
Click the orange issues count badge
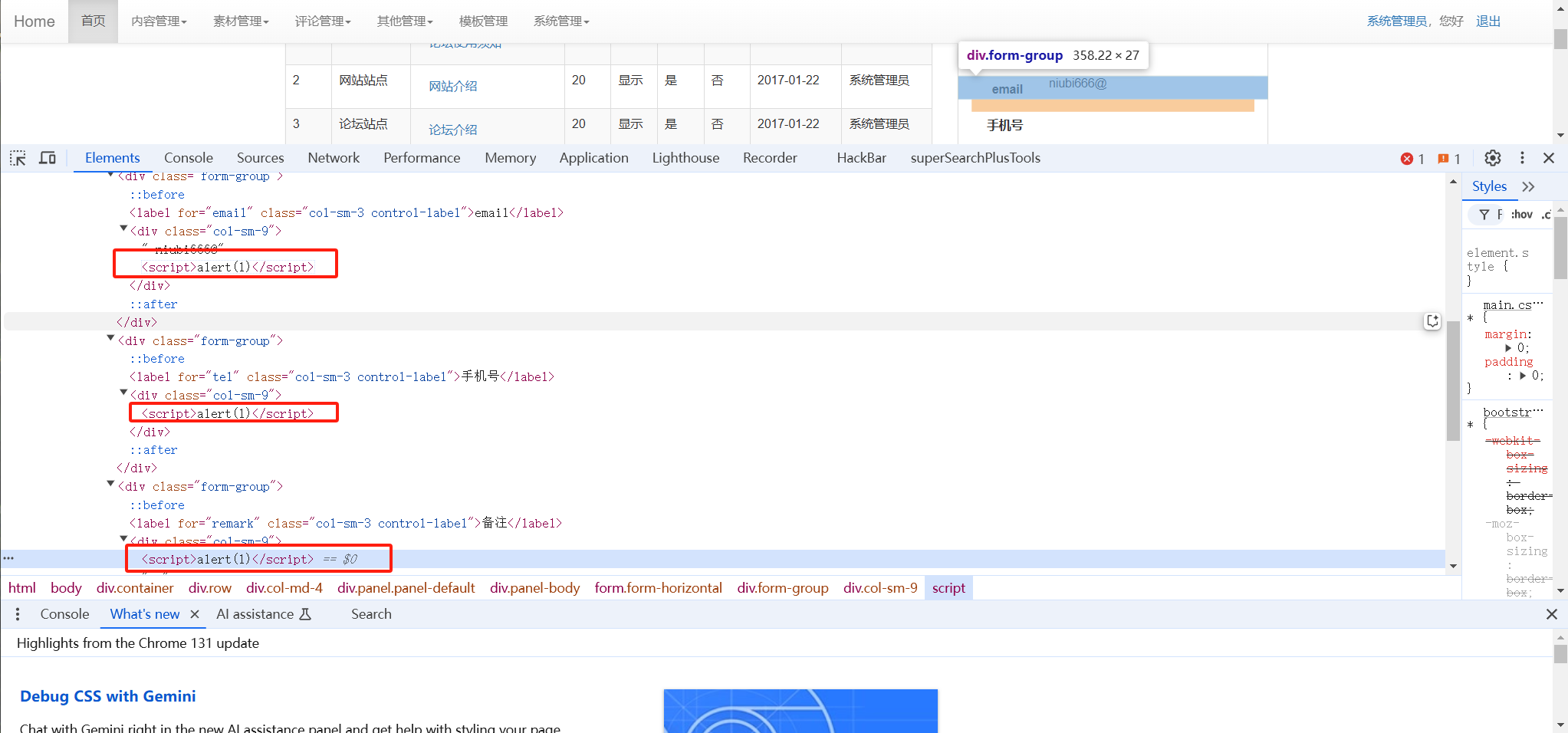[1448, 159]
